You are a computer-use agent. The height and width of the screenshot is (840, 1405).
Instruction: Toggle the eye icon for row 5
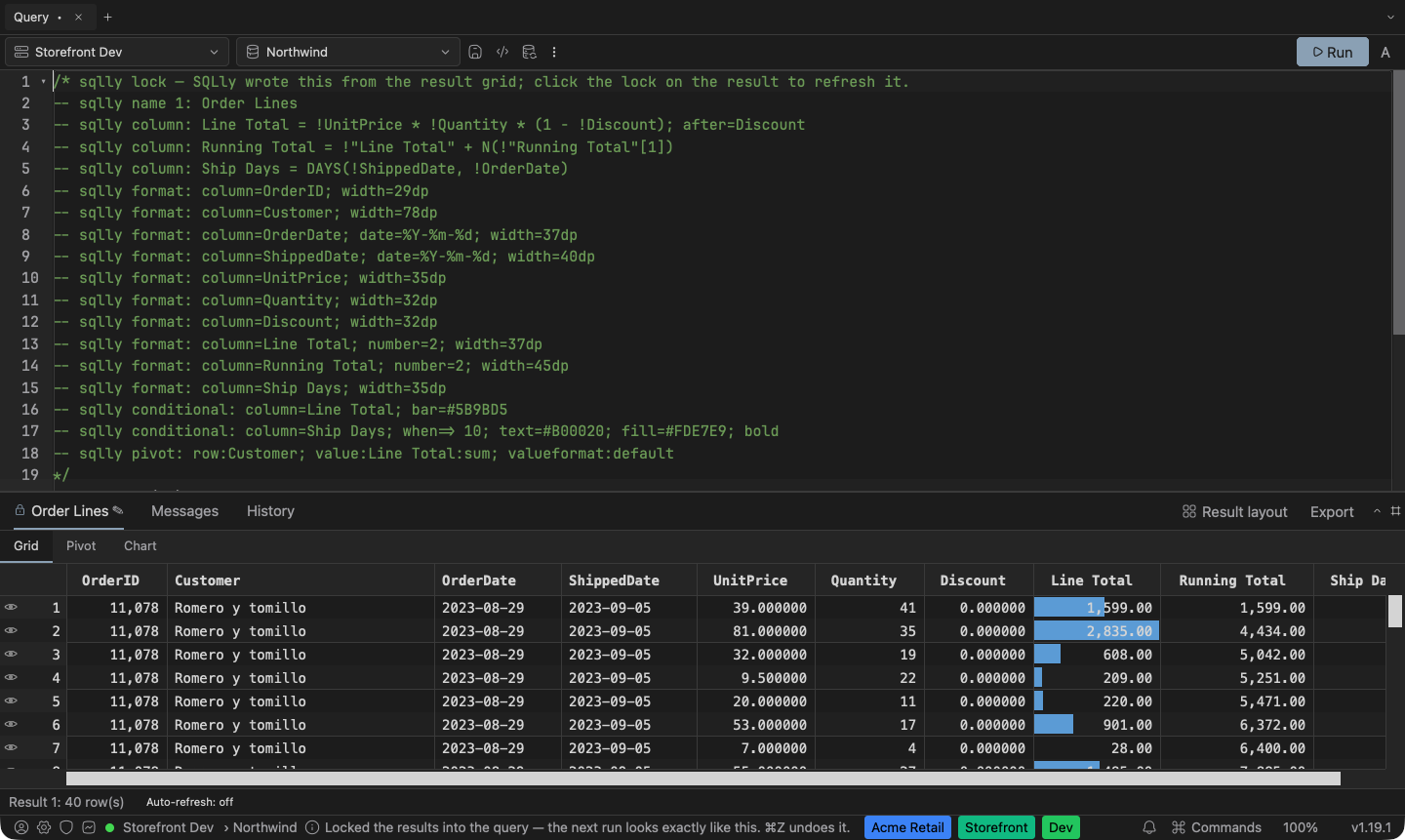pos(11,700)
